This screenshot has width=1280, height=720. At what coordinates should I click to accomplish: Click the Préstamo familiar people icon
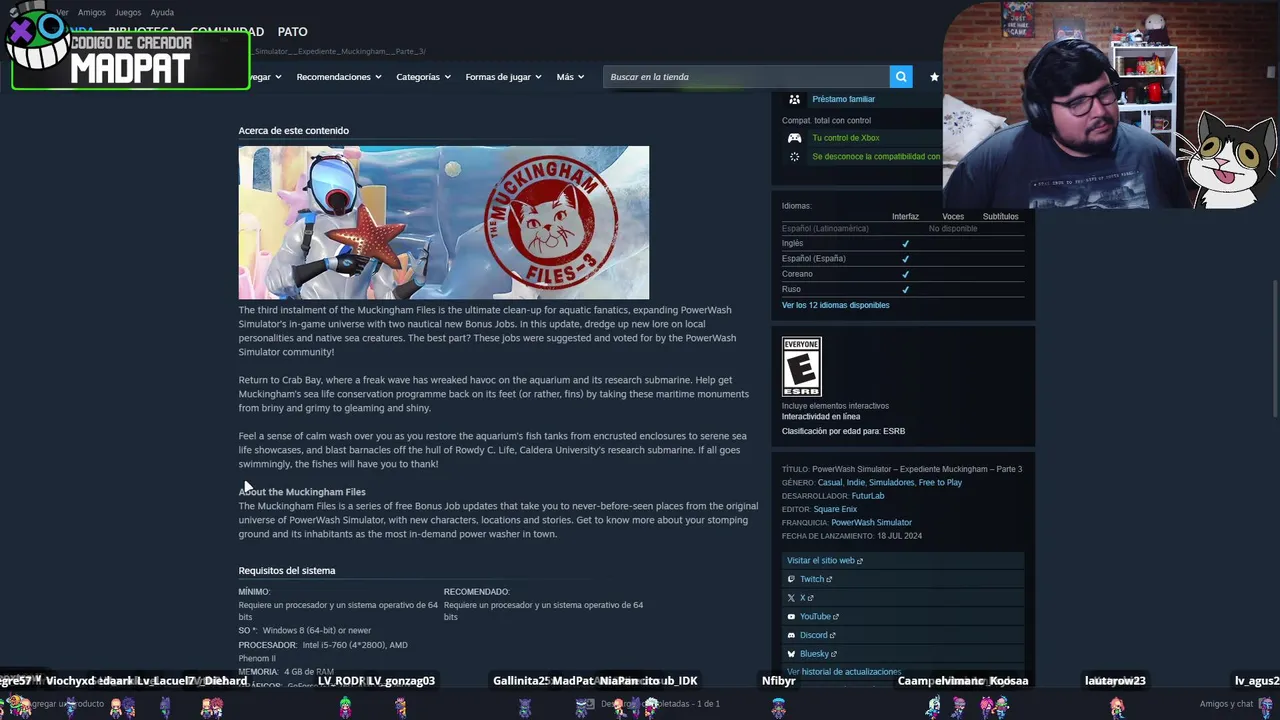(x=794, y=99)
